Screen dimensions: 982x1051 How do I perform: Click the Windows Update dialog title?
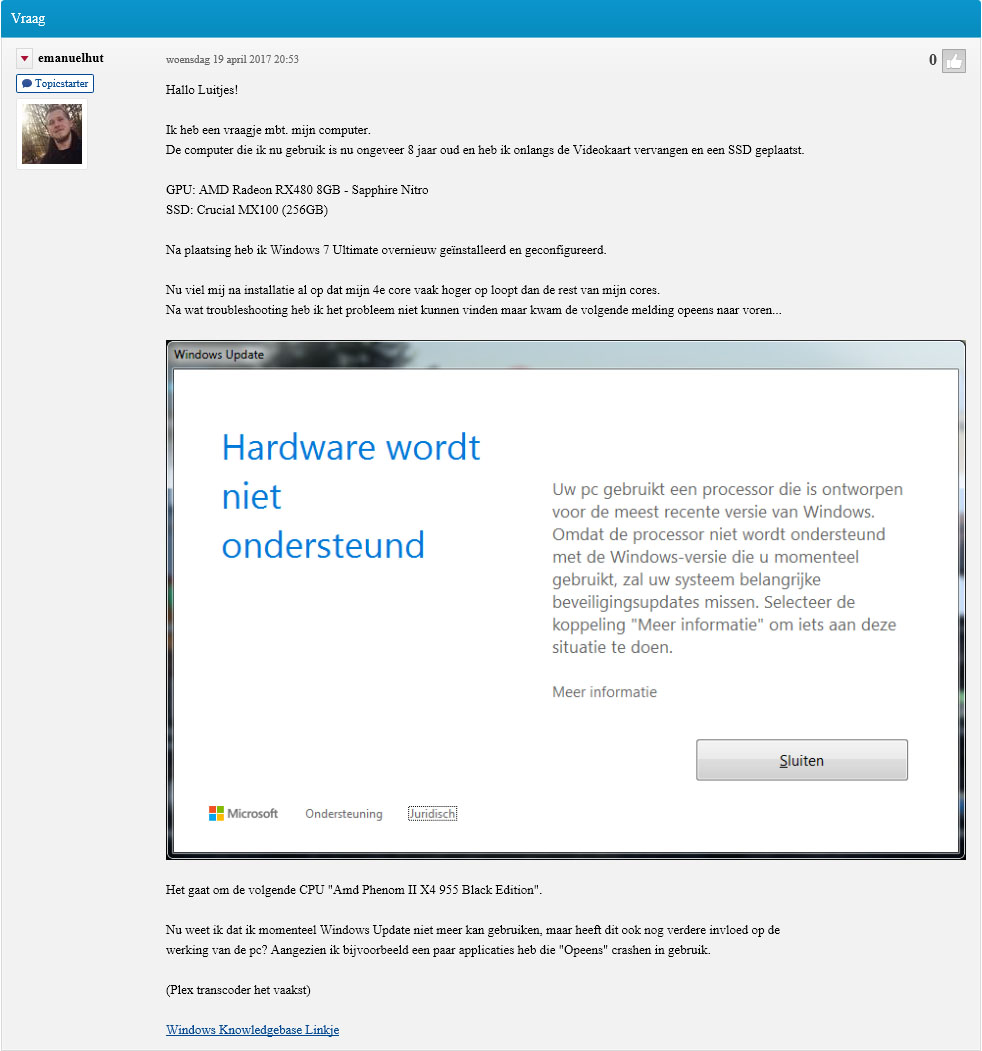pos(219,355)
